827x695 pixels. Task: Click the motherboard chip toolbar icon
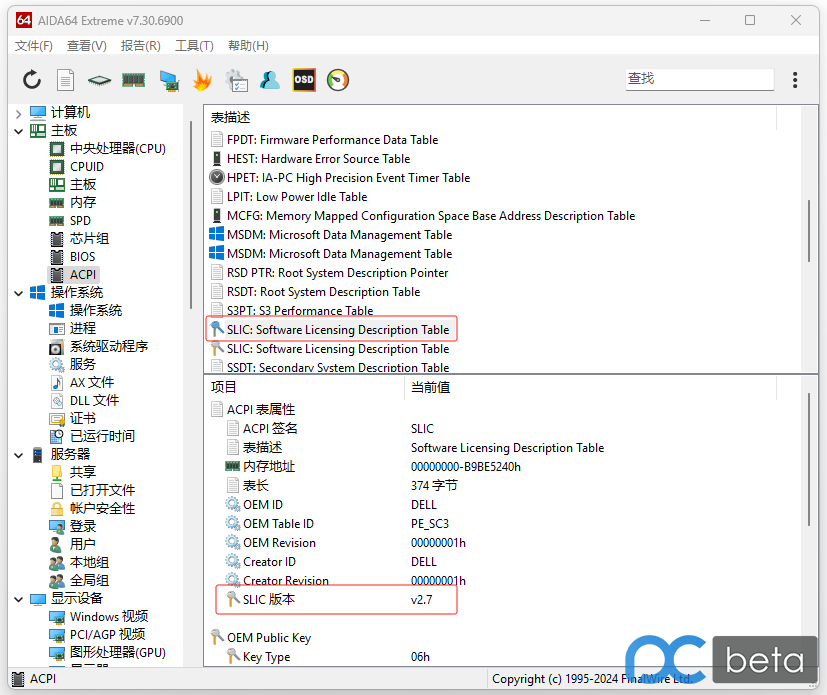[x=99, y=80]
